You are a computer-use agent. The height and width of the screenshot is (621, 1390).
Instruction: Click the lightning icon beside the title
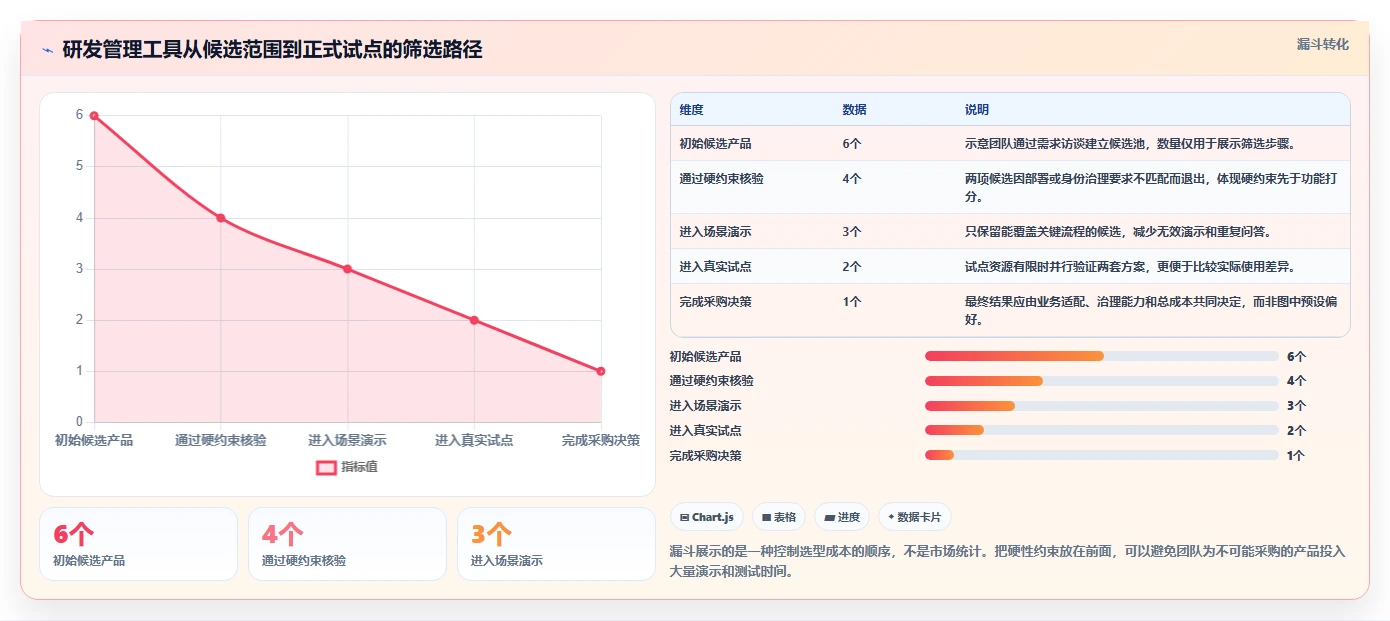point(47,50)
